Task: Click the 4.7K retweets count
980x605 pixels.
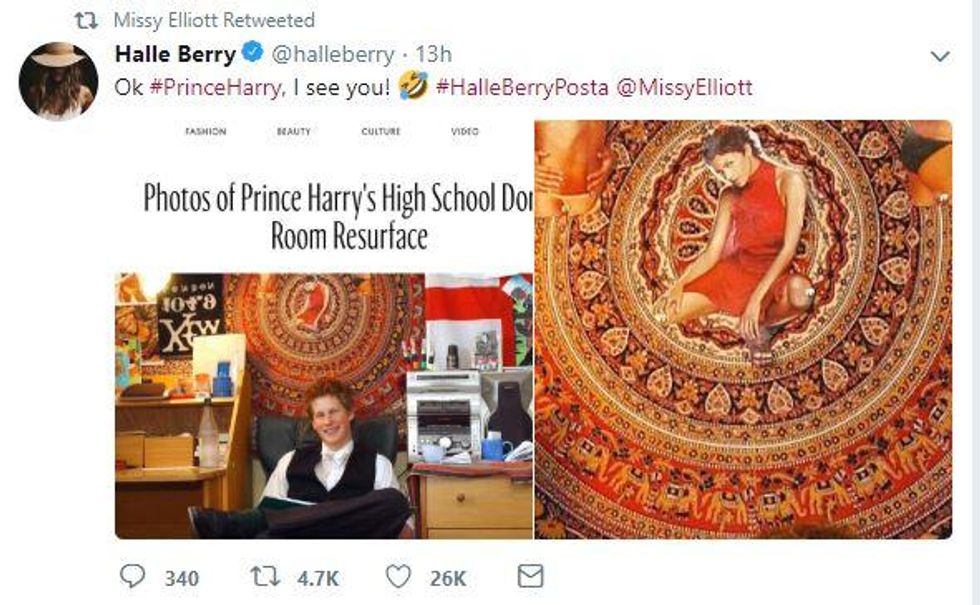Action: pos(318,578)
